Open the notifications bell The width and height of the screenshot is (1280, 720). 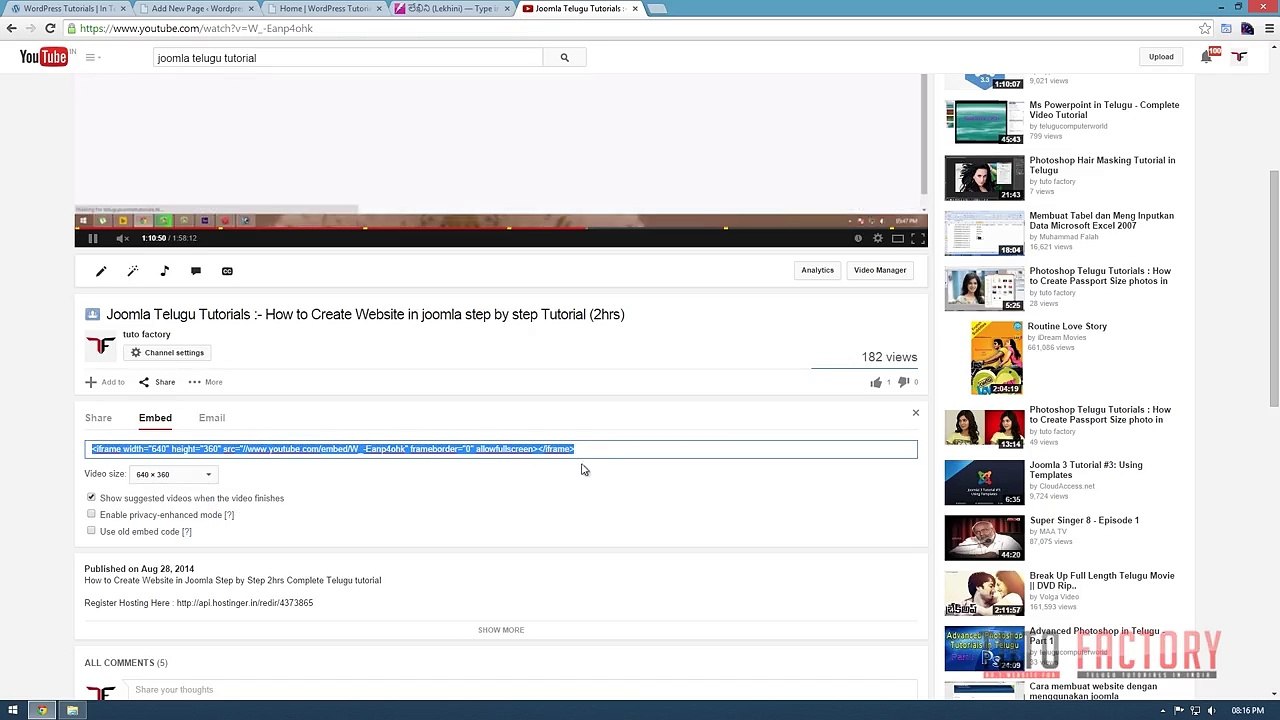point(1207,57)
